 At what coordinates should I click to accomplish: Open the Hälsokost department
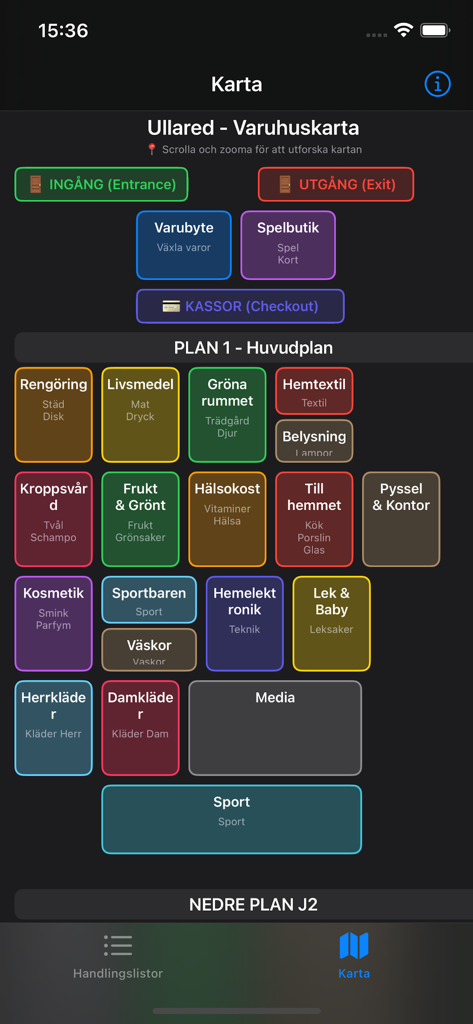(227, 519)
